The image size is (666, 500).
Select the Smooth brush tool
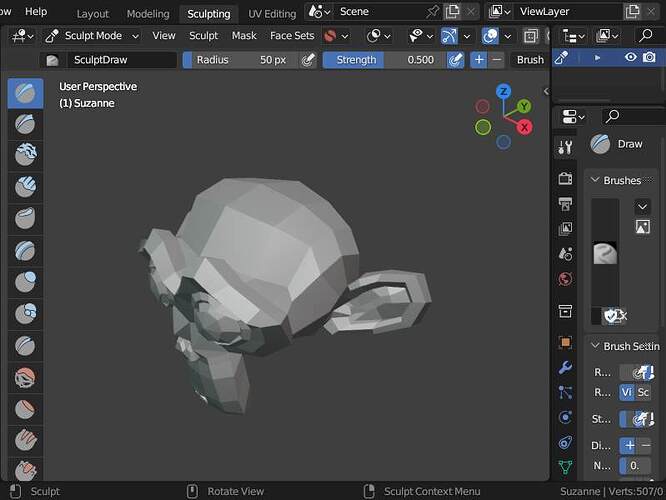tap(25, 377)
